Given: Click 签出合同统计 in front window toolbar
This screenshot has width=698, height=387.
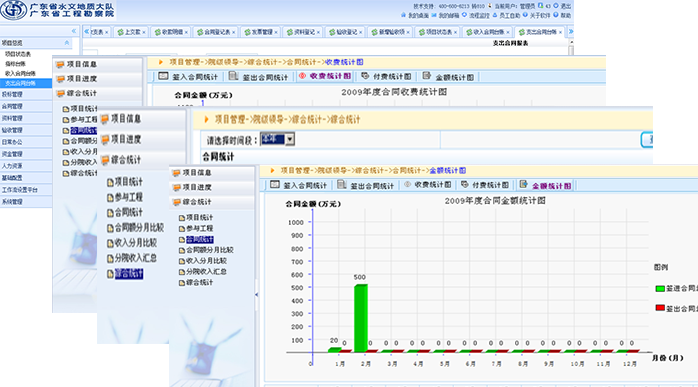Looking at the screenshot, I should [366, 185].
